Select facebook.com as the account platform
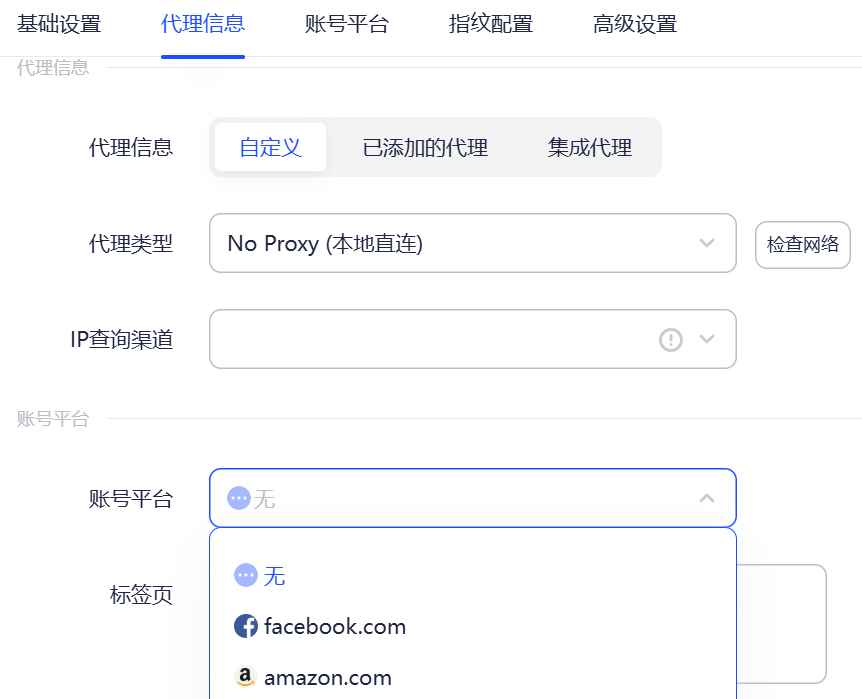The image size is (862, 699). coord(331,627)
